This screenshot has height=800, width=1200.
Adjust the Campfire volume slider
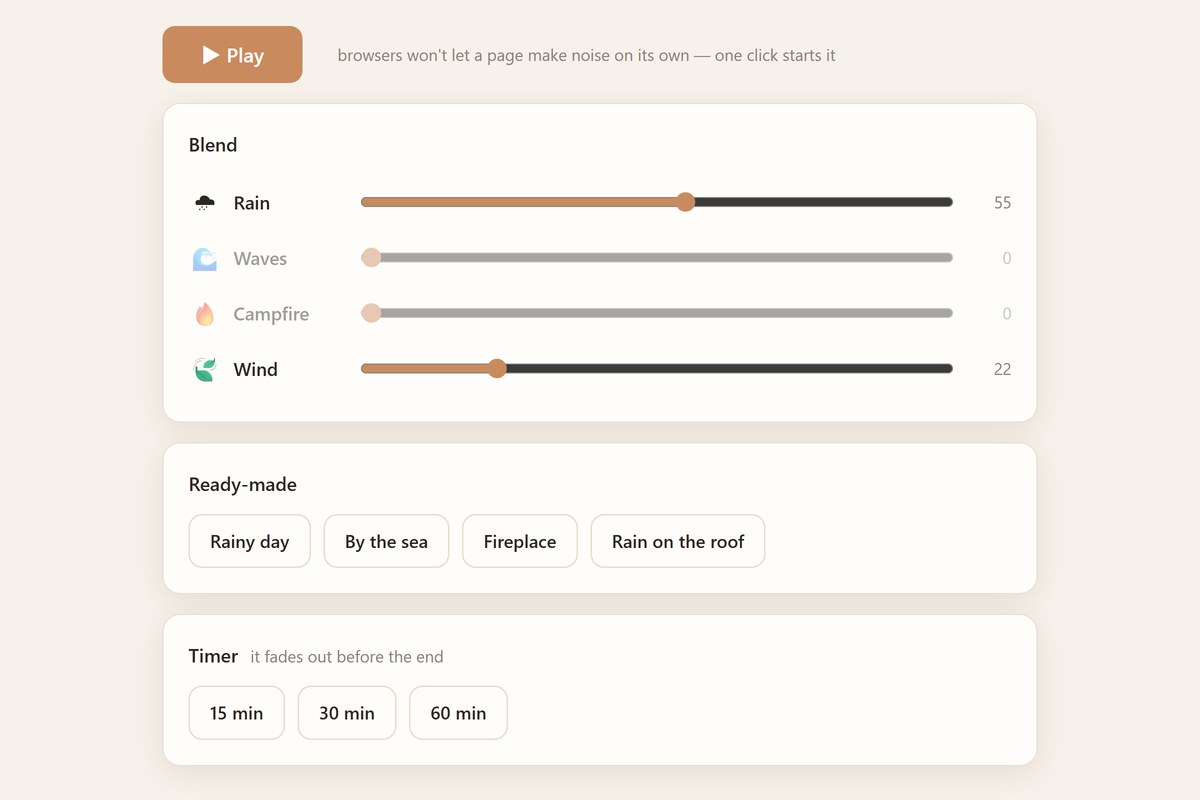coord(657,314)
